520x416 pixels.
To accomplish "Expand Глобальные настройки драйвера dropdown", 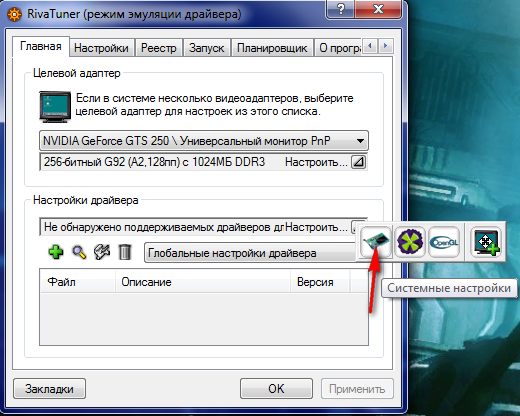I will point(251,253).
